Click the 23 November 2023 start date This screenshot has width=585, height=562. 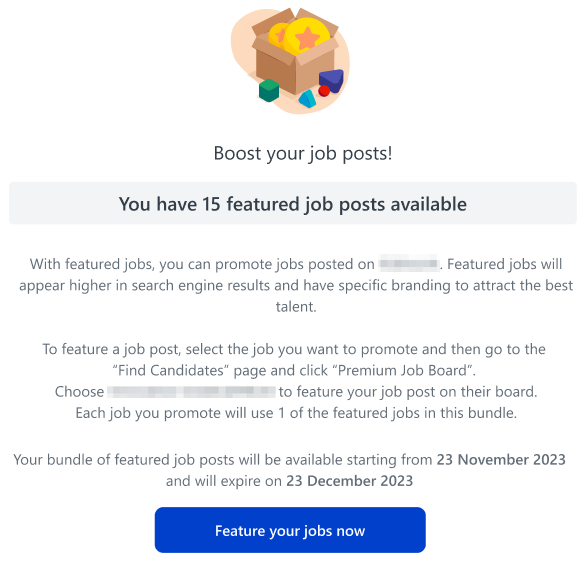(501, 459)
